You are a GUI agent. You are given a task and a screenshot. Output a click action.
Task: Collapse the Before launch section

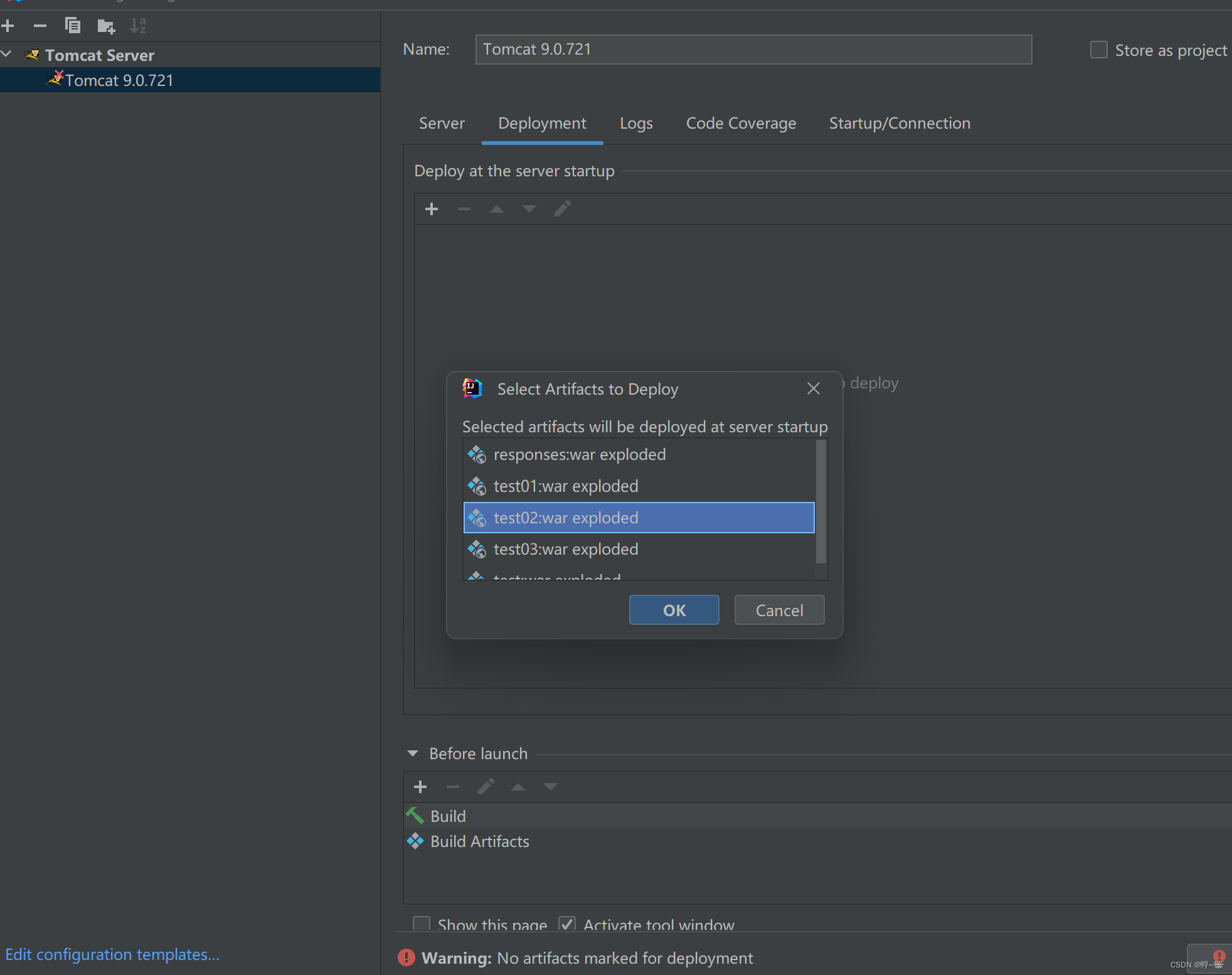pyautogui.click(x=413, y=754)
